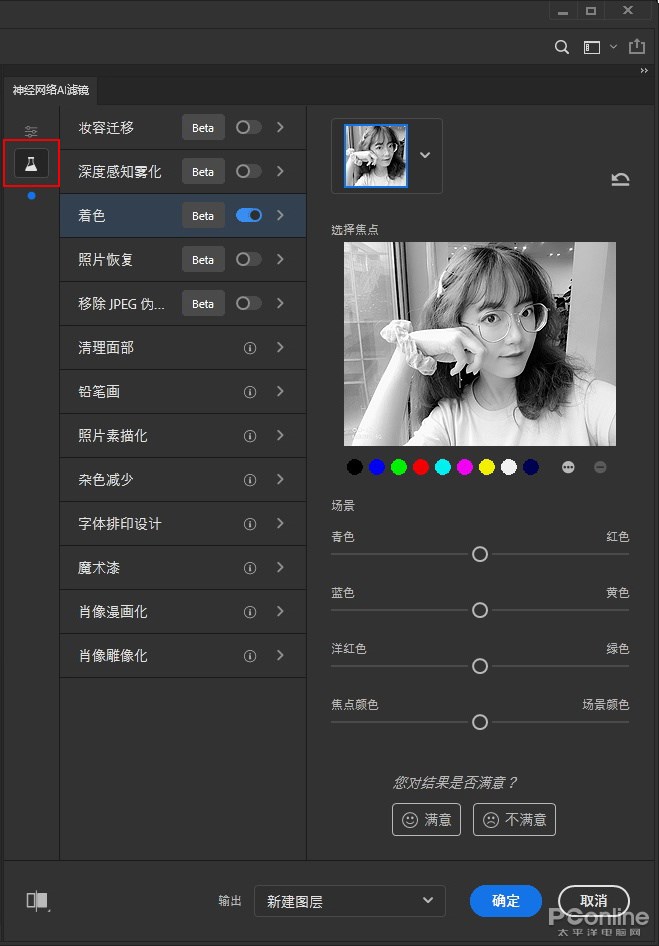Click the info icon for 清理面部
The image size is (659, 946).
250,348
